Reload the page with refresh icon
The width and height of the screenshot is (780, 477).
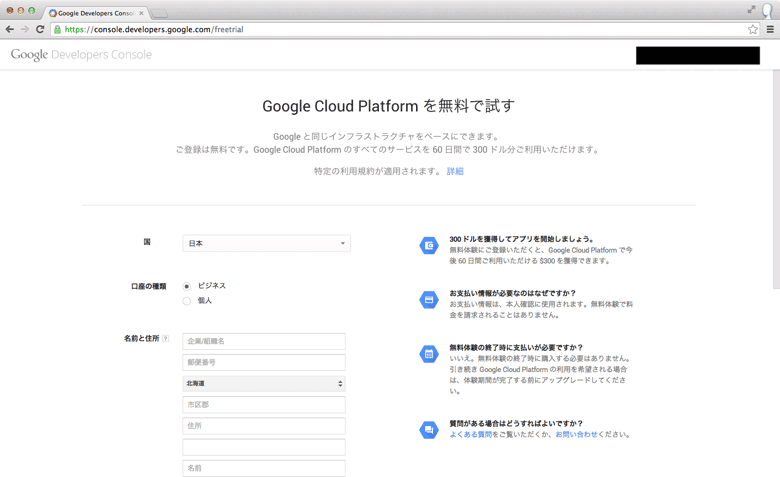40,29
